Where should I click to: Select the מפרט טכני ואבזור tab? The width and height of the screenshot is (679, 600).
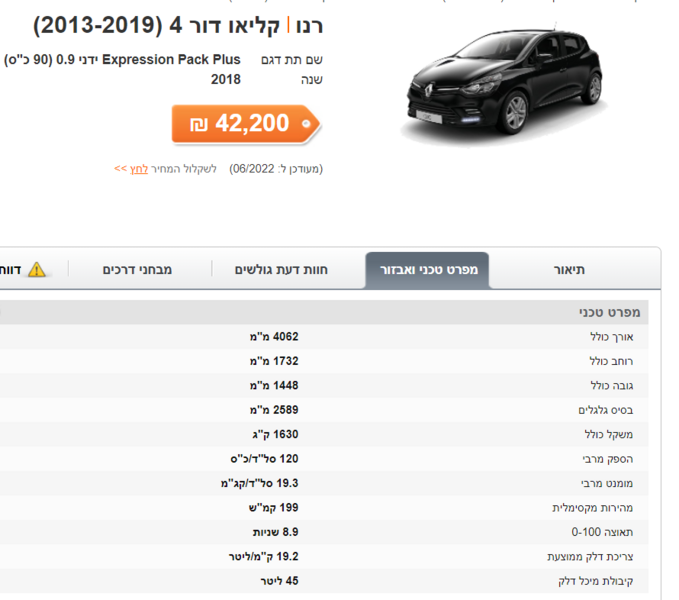(428, 270)
